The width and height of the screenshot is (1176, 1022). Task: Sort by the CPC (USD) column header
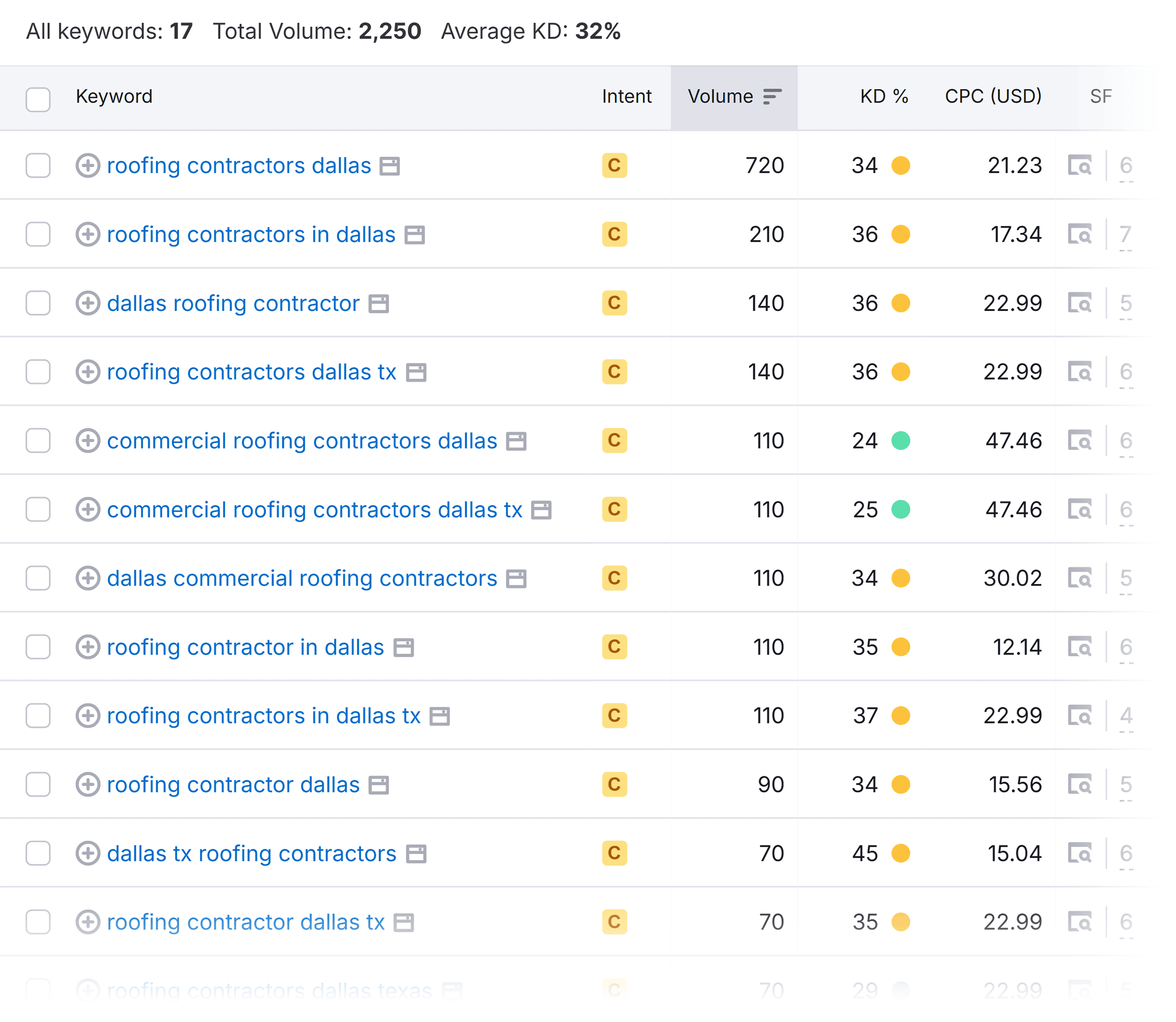[993, 96]
